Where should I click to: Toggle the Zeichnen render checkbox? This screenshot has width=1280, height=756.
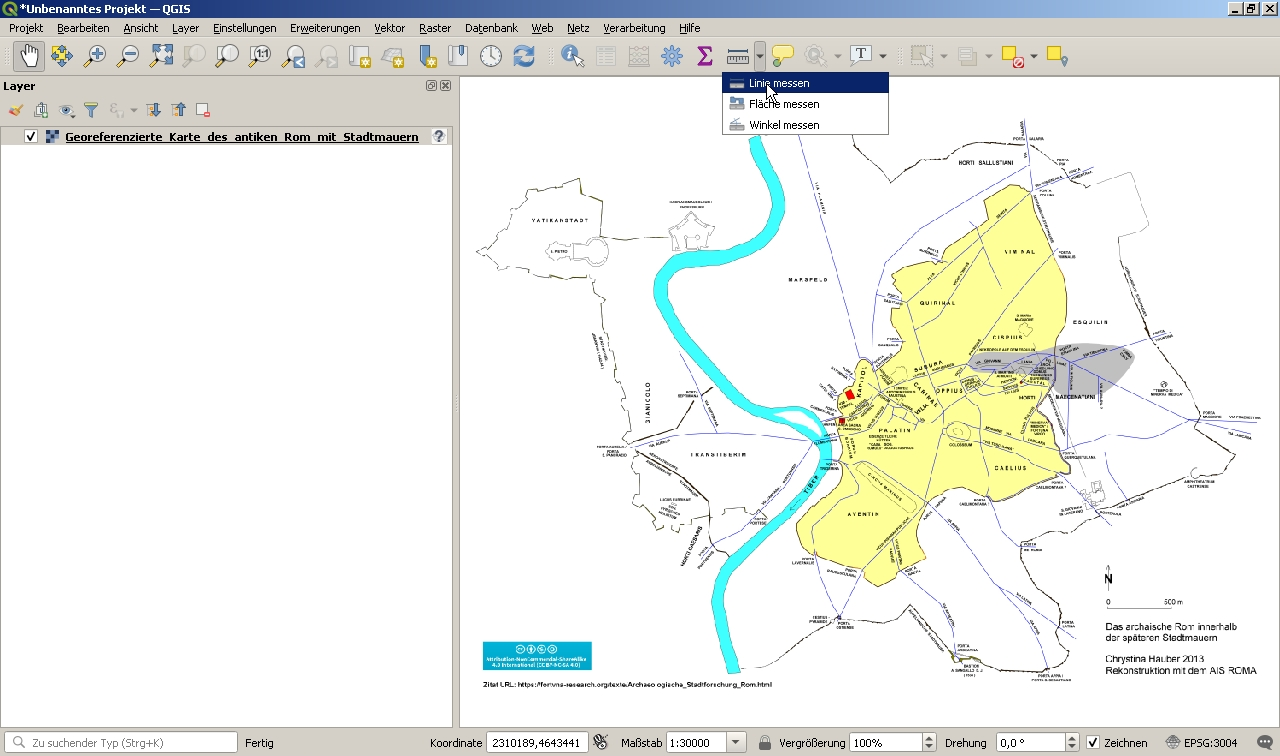tap(1093, 743)
